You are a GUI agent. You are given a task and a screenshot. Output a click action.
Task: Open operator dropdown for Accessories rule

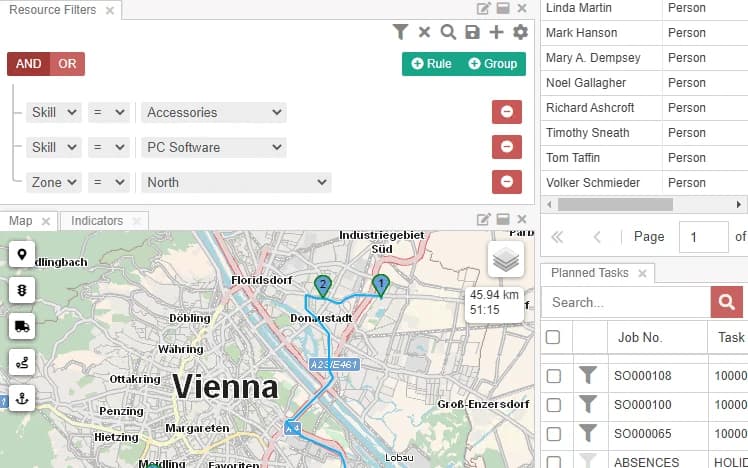click(x=109, y=113)
